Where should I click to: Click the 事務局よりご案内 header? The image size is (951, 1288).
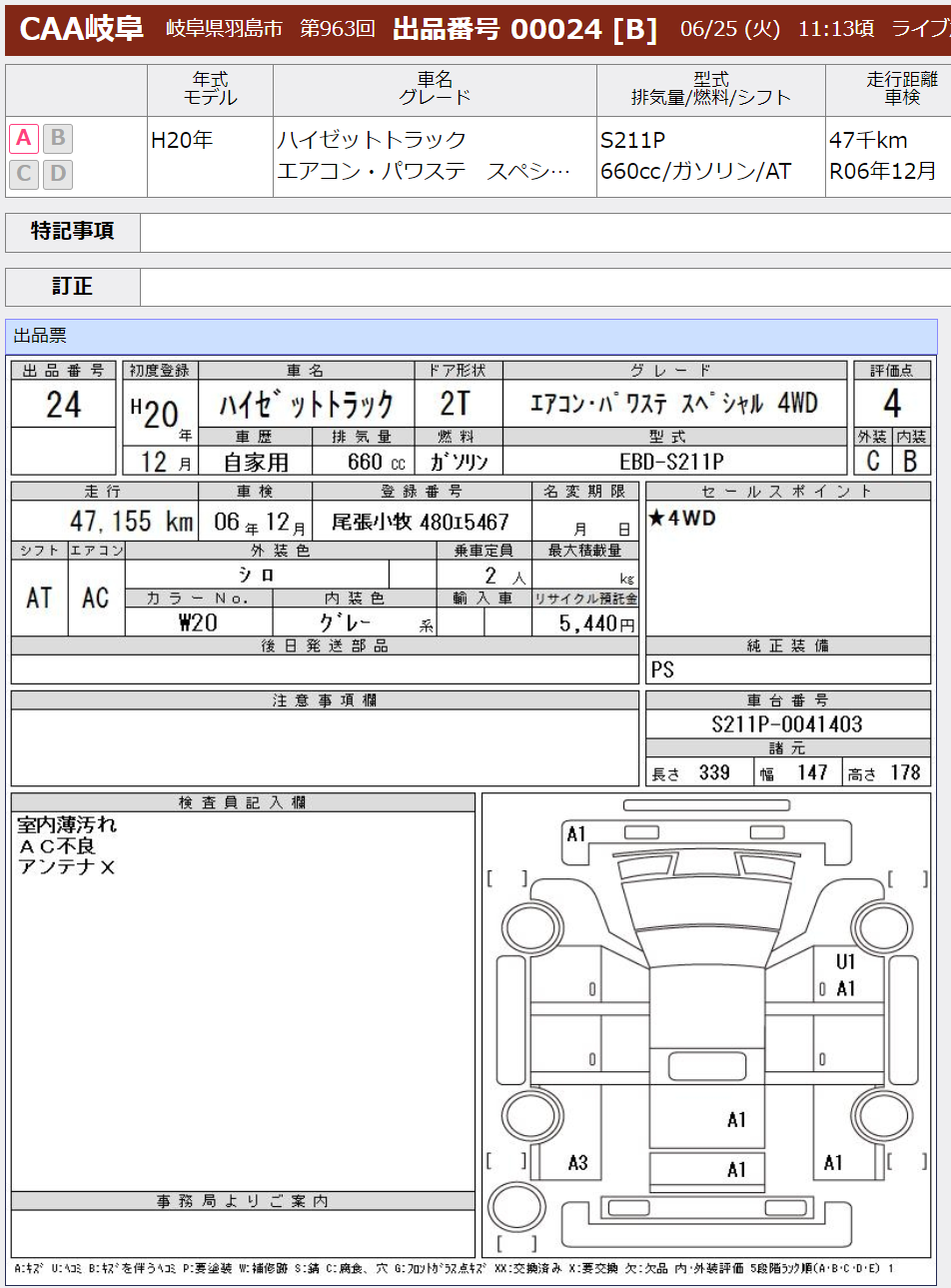(x=243, y=1201)
